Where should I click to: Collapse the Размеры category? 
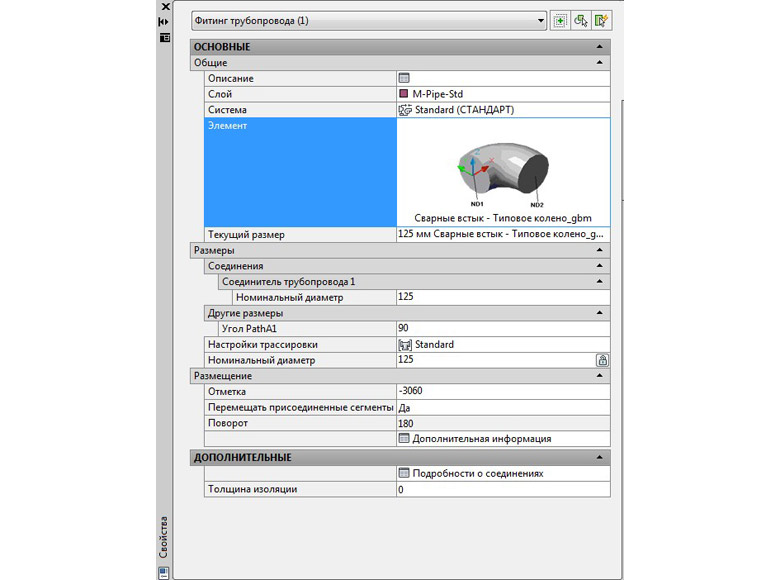tap(599, 250)
